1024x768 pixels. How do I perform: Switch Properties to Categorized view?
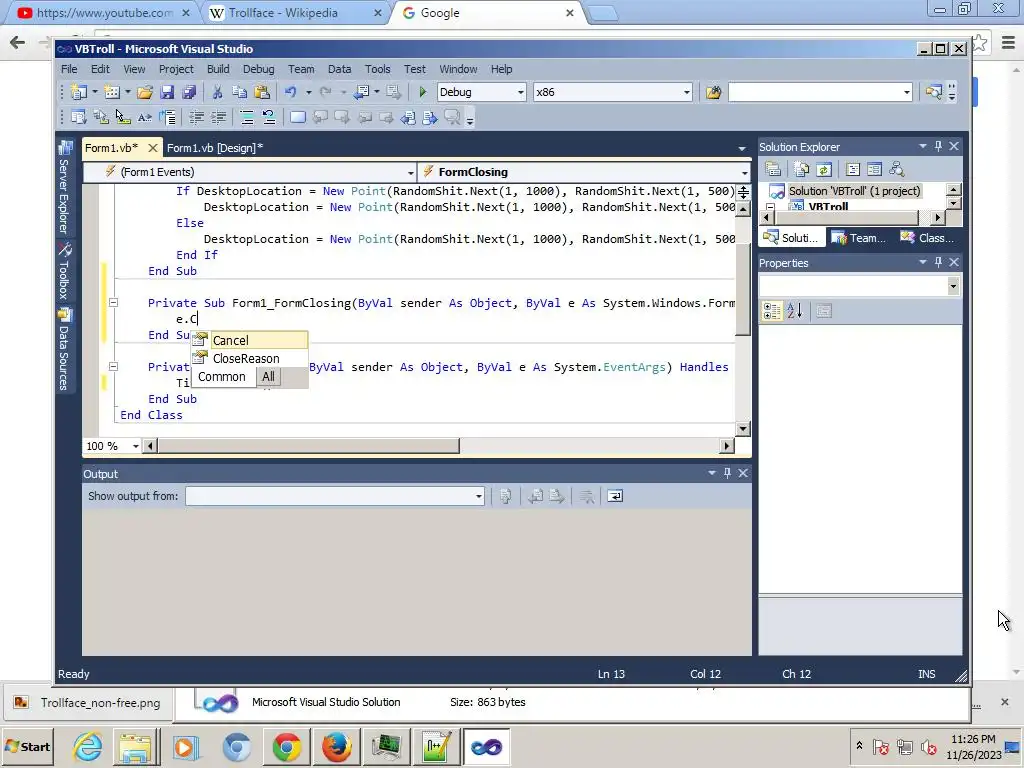coord(772,312)
